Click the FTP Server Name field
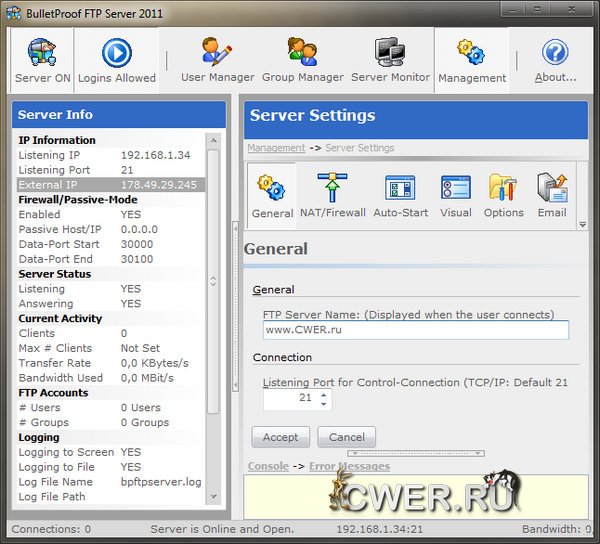Screen dimensions: 600x544 click(x=416, y=330)
